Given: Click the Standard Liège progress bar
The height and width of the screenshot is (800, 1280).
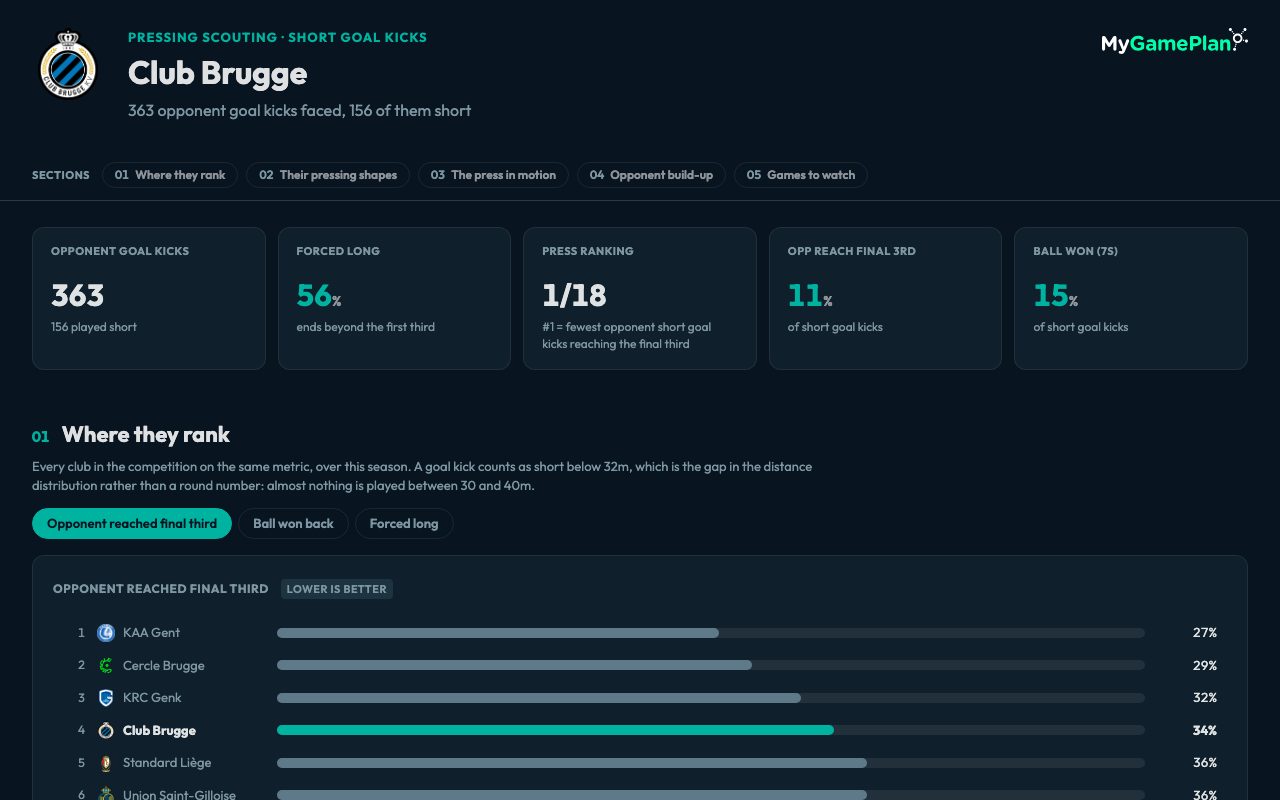Looking at the screenshot, I should 711,763.
